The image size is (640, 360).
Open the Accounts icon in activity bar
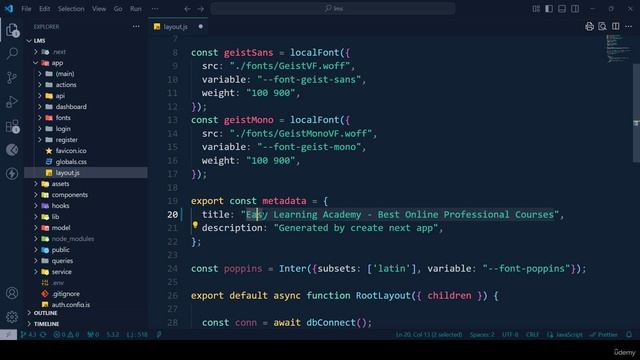pos(12,293)
